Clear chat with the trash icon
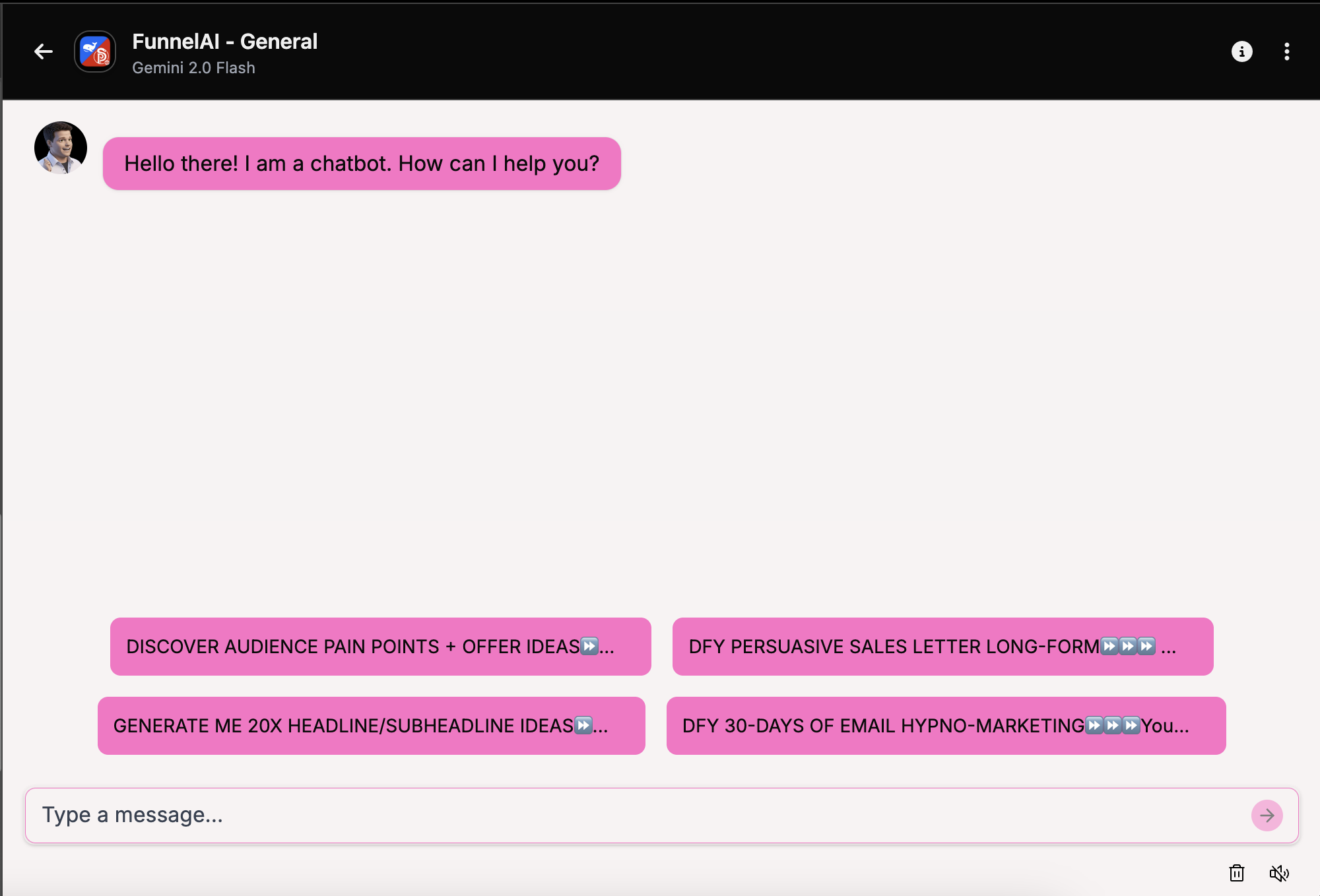The width and height of the screenshot is (1320, 896). pos(1236,873)
